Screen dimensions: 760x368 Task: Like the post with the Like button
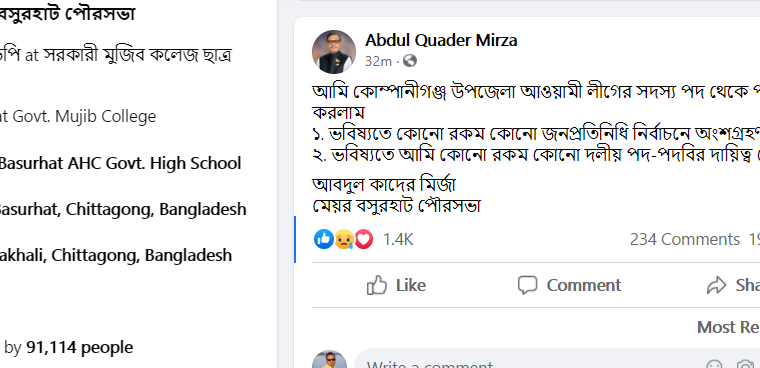pyautogui.click(x=396, y=285)
